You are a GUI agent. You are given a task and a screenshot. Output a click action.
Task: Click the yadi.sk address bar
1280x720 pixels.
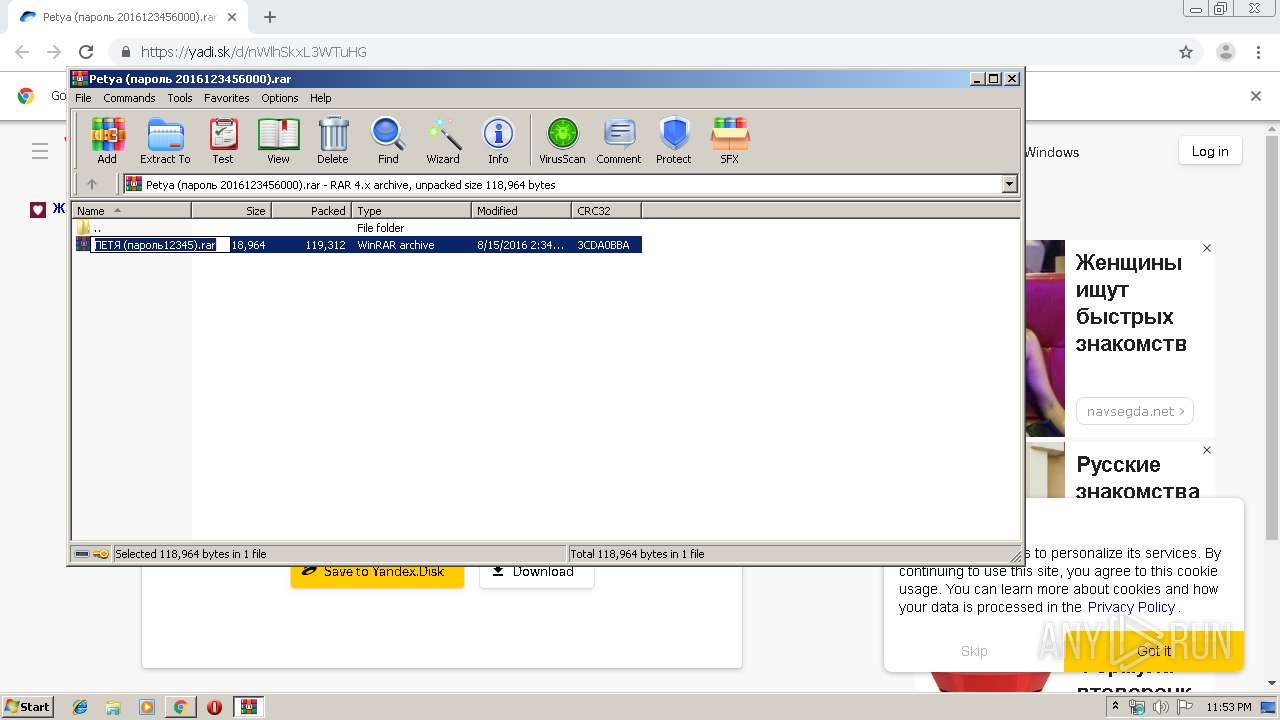[640, 52]
